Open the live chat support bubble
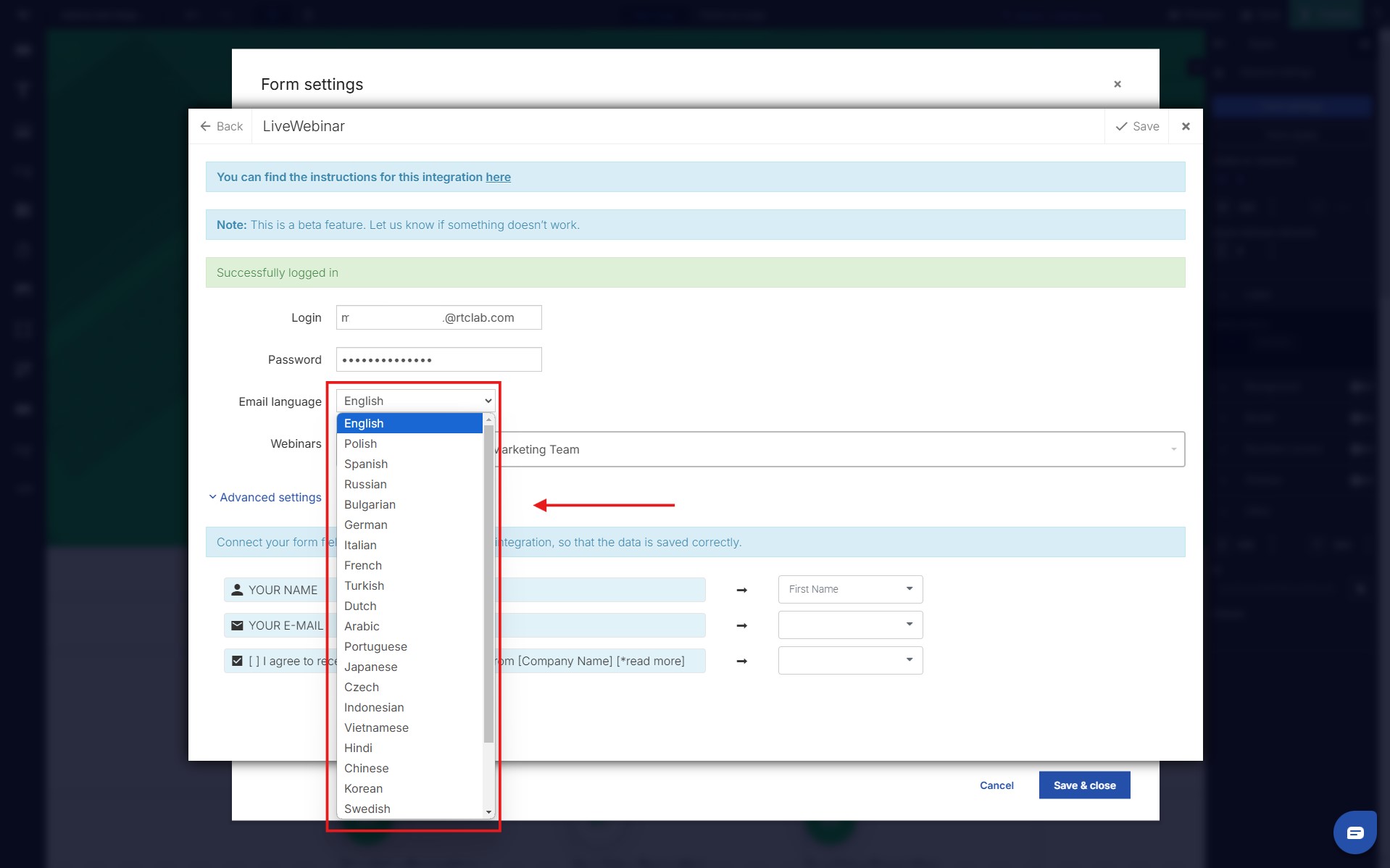Screen dimensions: 1390x868 click(x=1354, y=832)
